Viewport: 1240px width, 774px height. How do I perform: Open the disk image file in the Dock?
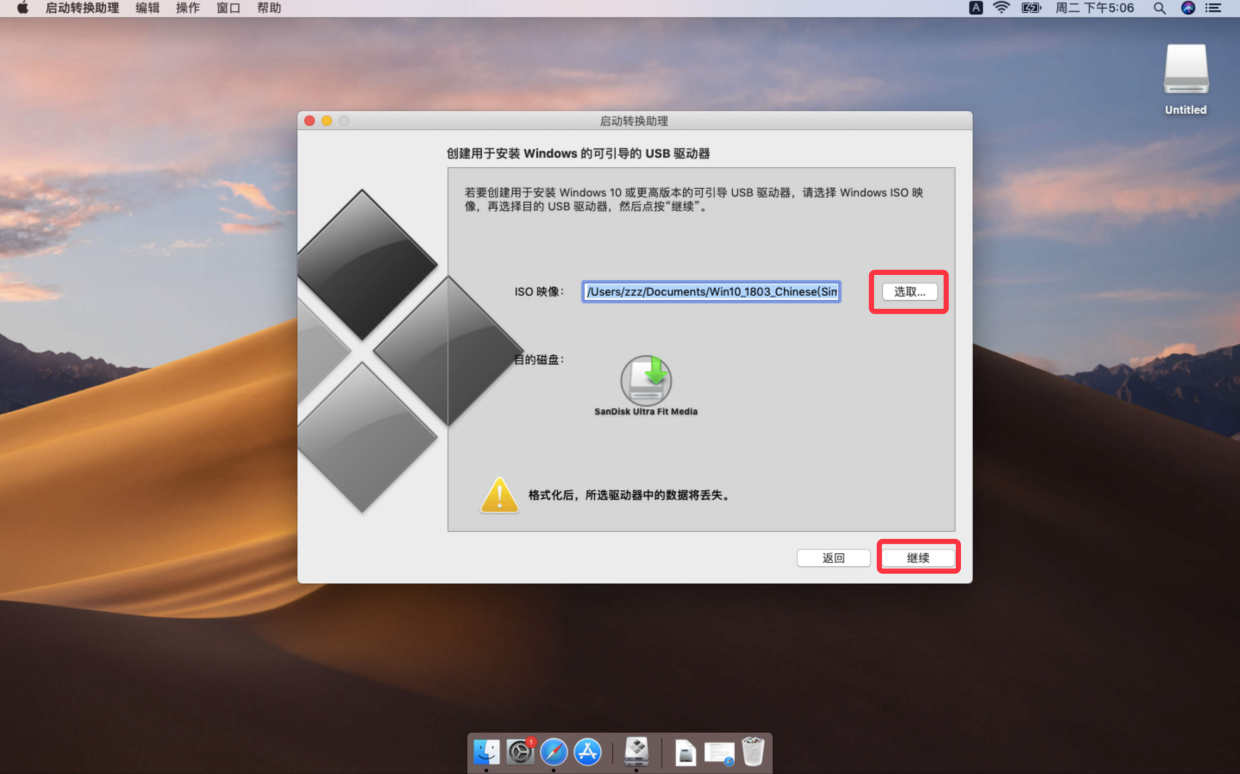coord(686,752)
